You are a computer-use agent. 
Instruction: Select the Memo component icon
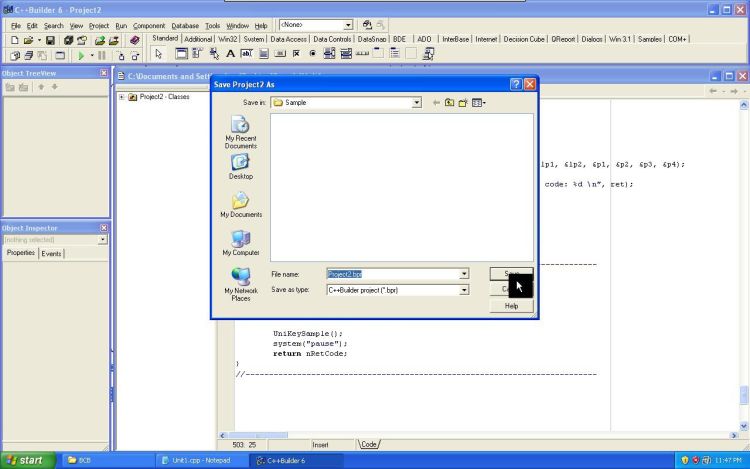click(x=263, y=54)
